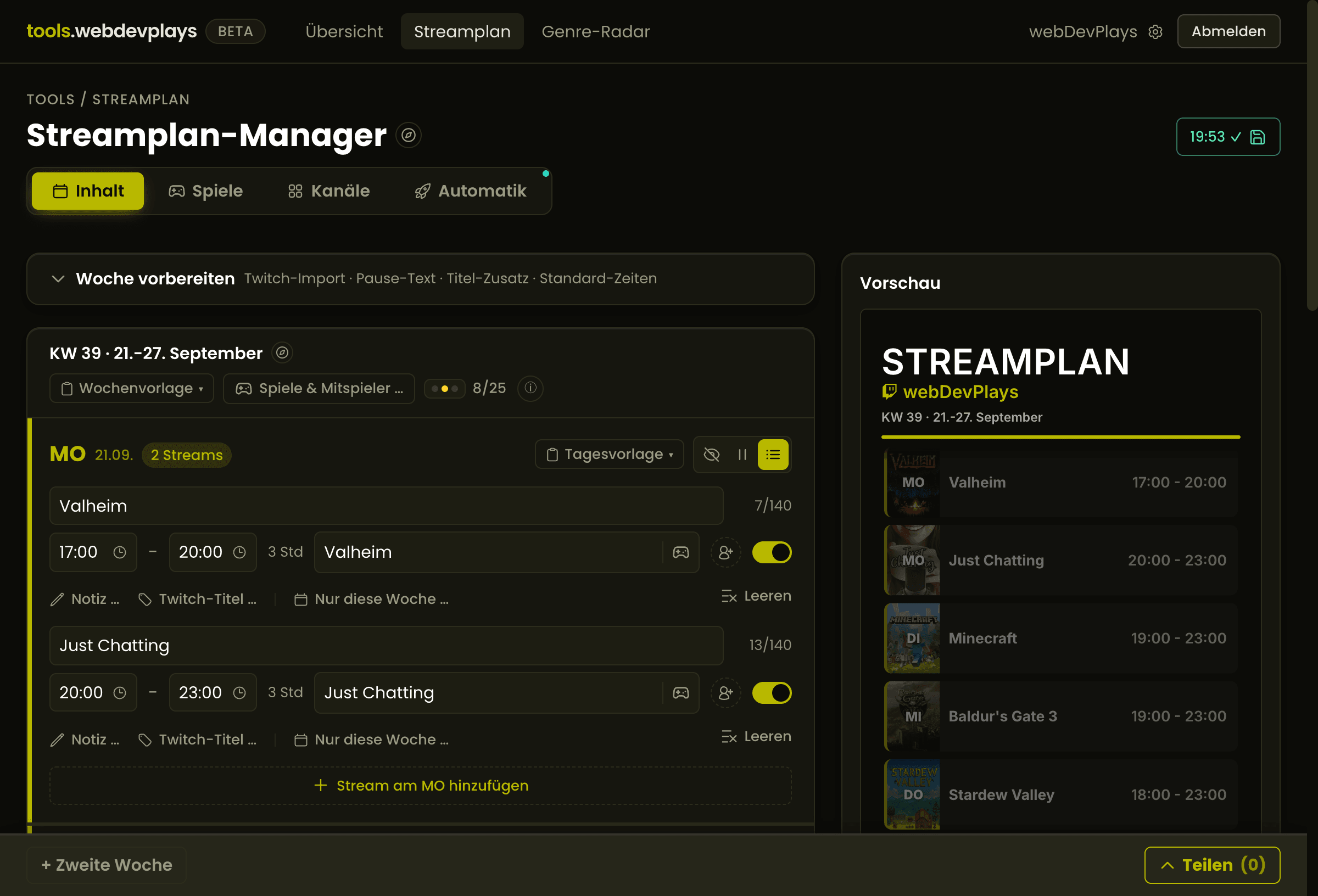Open Spiele & Mitspieler menu
Viewport: 1318px width, 896px height.
pos(319,389)
